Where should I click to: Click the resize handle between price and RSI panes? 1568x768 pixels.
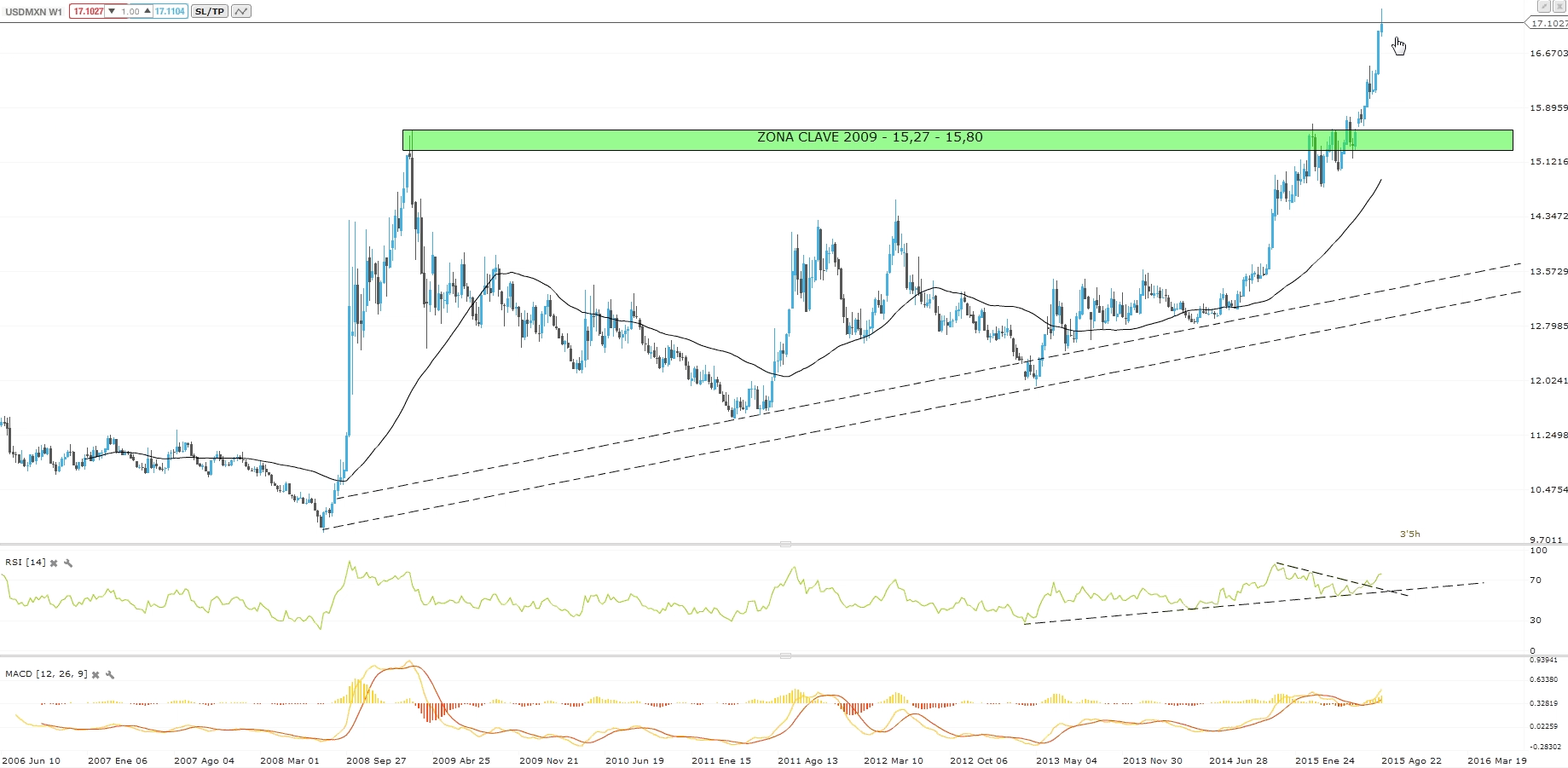coord(785,544)
